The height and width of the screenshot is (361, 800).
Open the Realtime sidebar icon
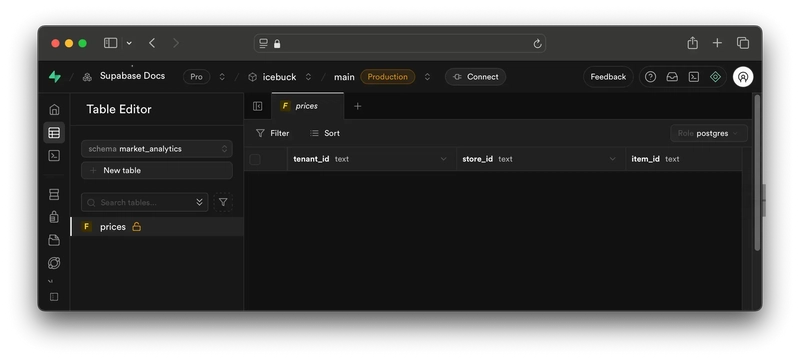pos(54,263)
